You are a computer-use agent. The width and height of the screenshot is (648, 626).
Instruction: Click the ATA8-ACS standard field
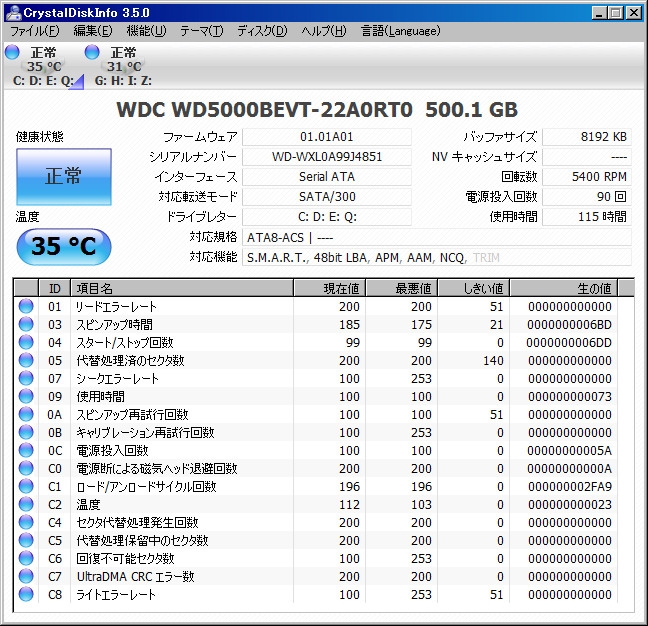[x=436, y=238]
